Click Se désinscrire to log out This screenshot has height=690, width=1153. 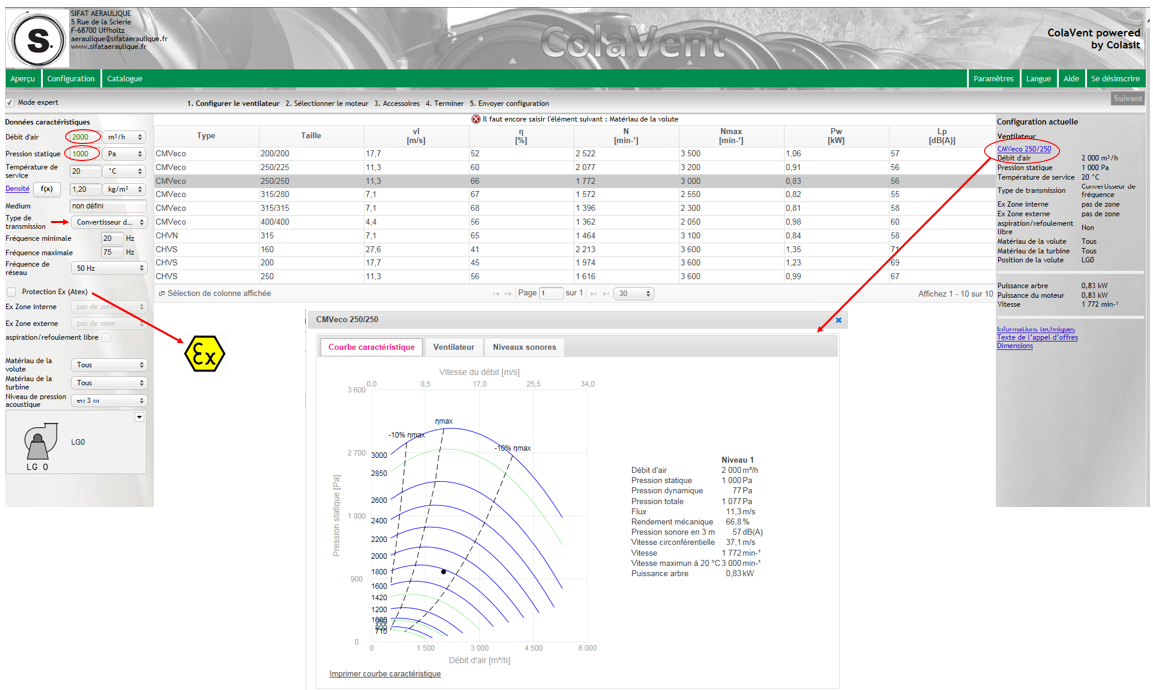point(1115,79)
